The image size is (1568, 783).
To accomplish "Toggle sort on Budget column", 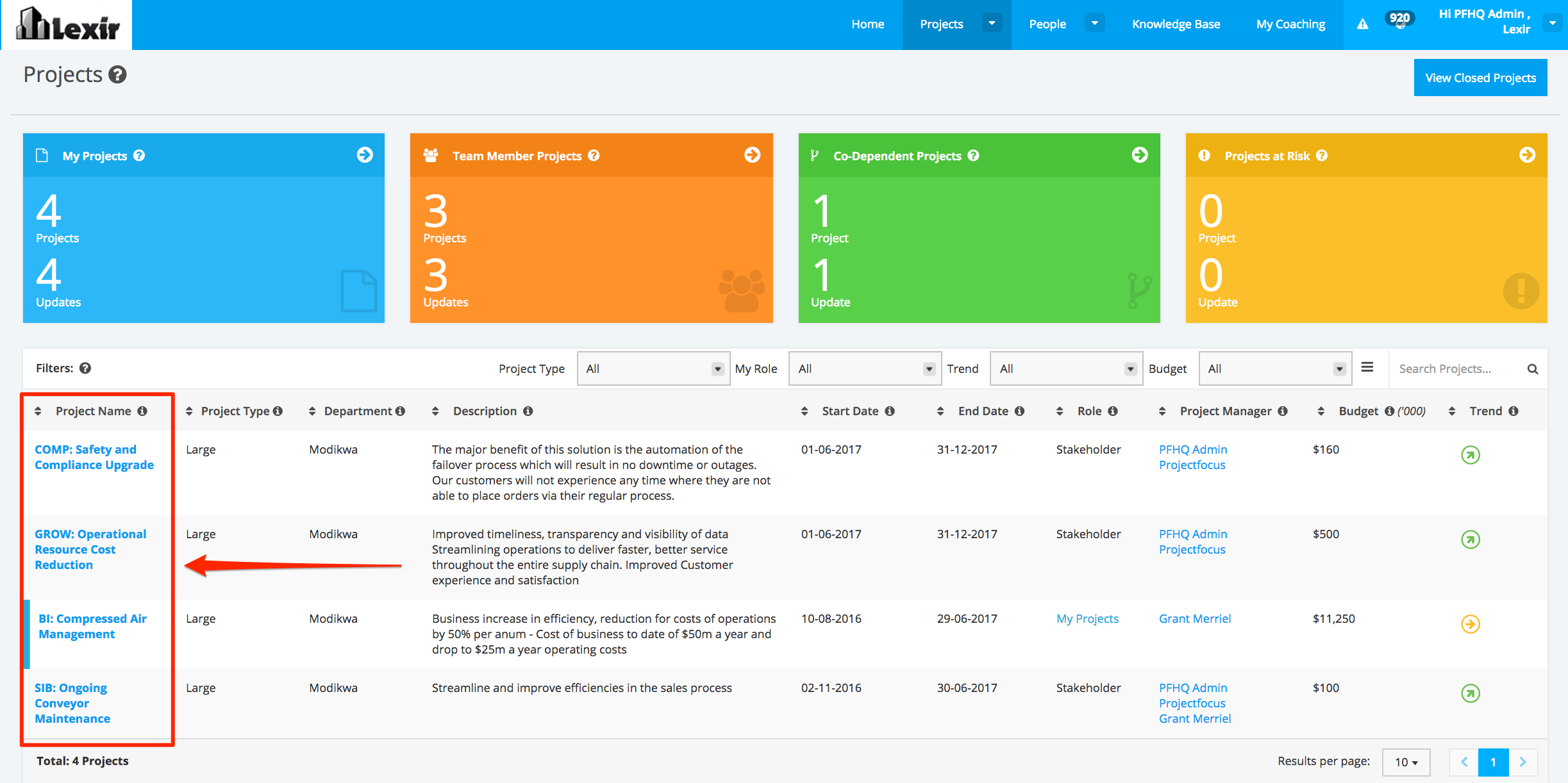I will (x=1321, y=411).
